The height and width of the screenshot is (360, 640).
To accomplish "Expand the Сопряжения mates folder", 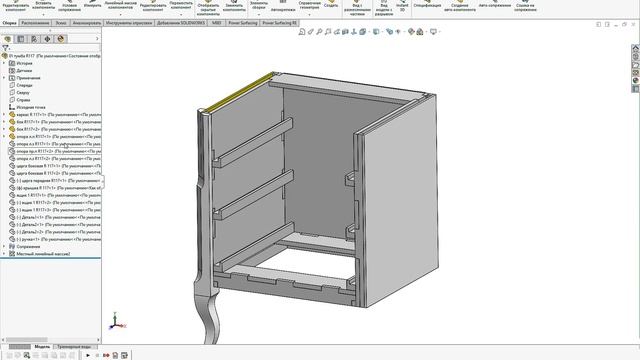I will coord(4,247).
